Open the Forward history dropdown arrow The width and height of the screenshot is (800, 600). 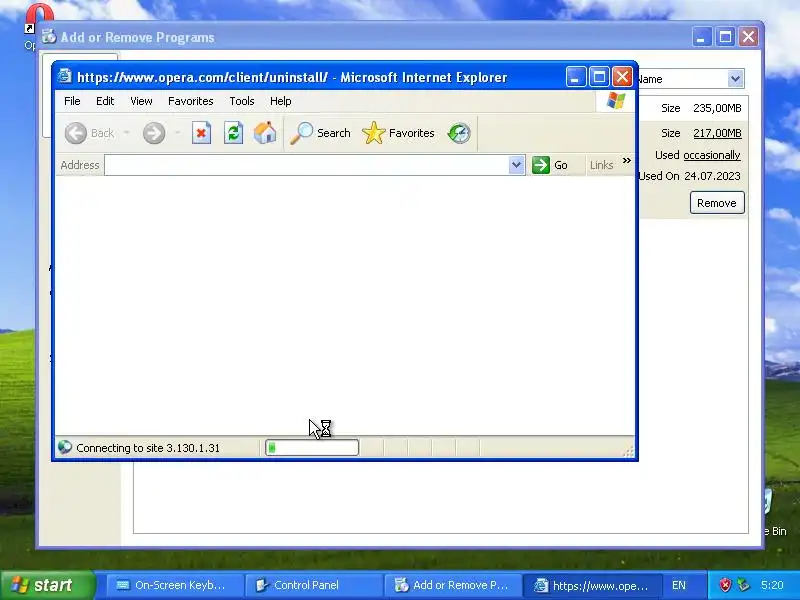coord(178,133)
